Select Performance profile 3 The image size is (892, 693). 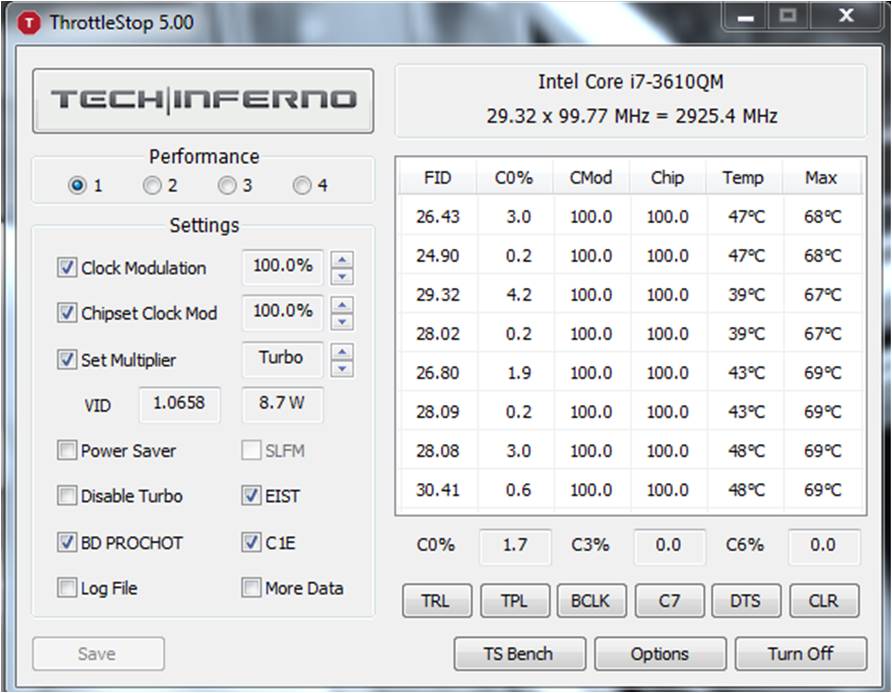pos(227,185)
